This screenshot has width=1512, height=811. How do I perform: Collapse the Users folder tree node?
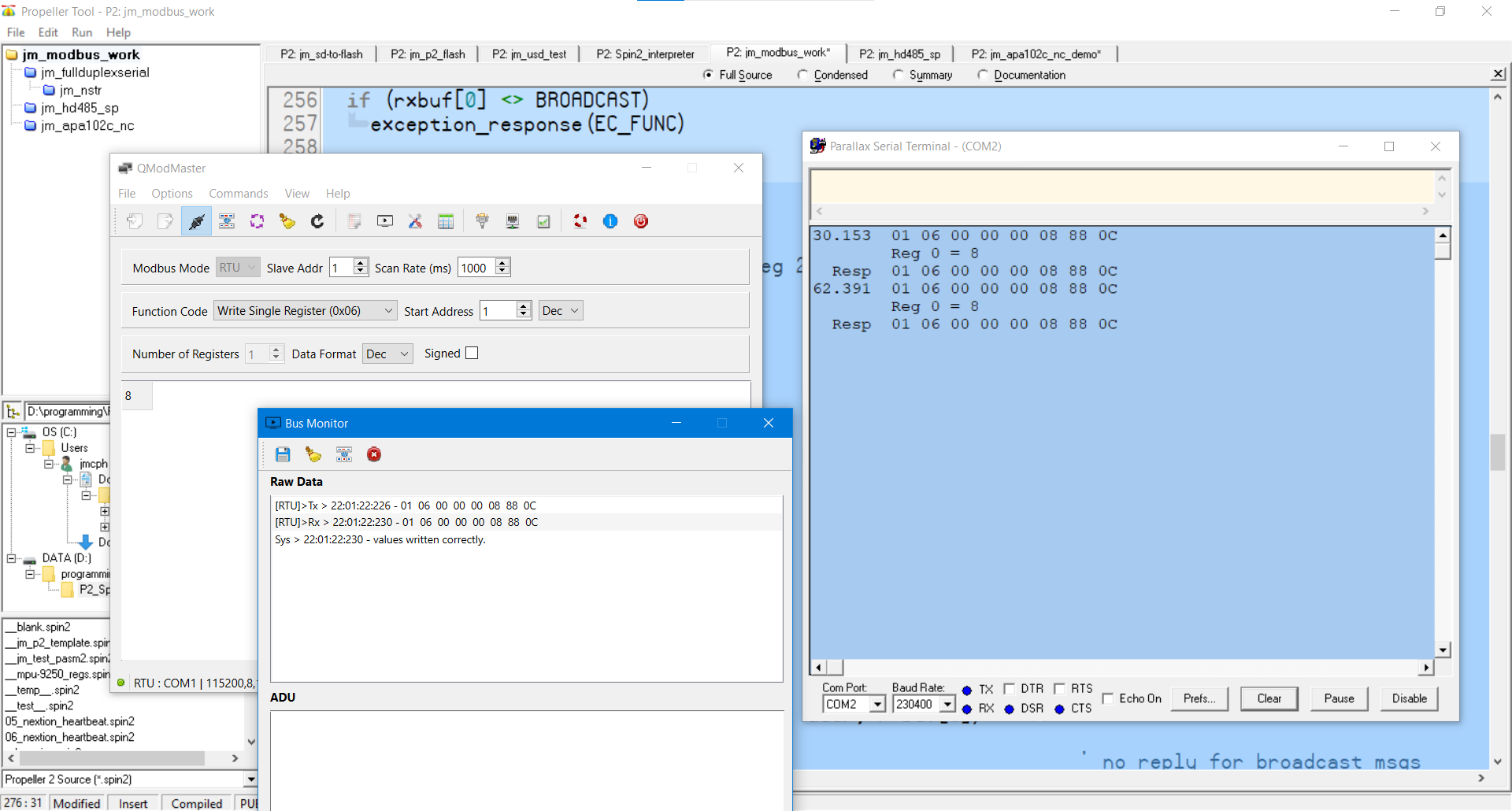30,448
